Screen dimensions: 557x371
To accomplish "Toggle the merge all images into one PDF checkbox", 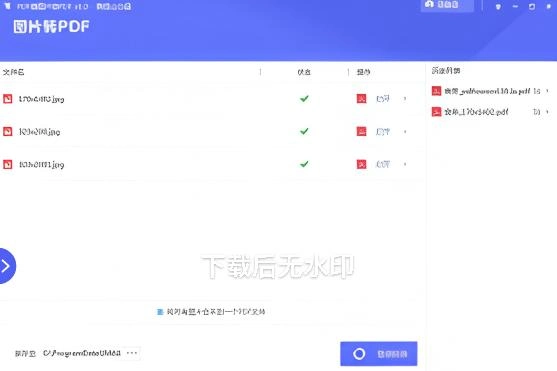I will coord(160,312).
